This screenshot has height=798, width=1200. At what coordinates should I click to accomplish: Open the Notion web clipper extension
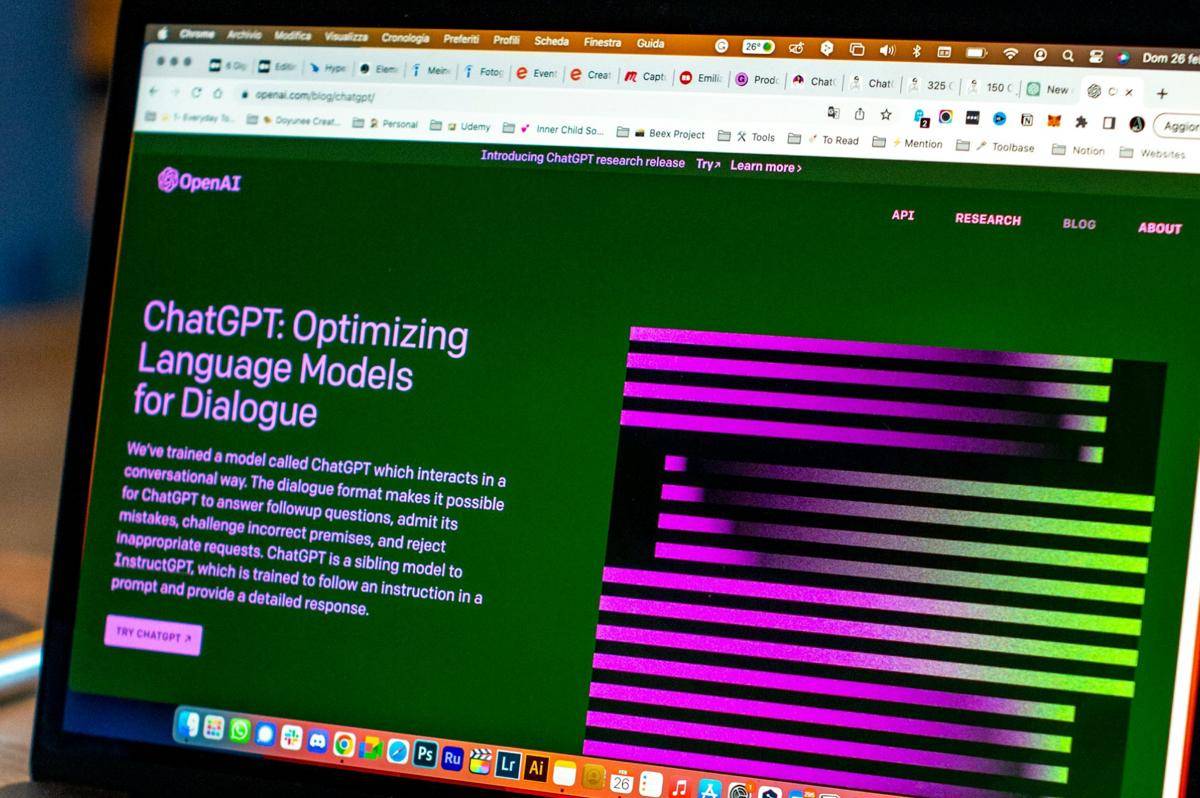pos(1026,120)
